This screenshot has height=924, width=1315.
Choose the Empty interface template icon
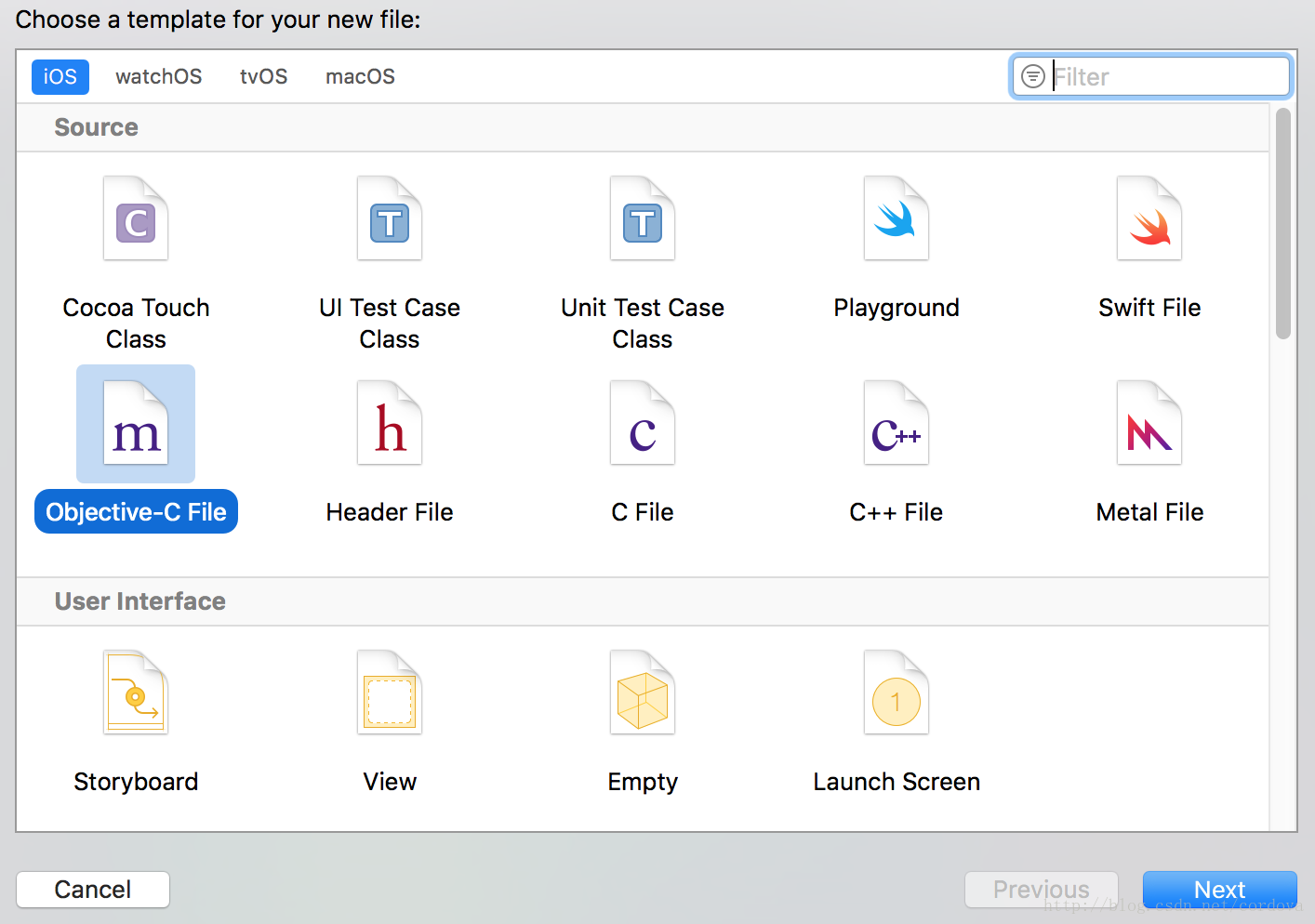pyautogui.click(x=643, y=693)
